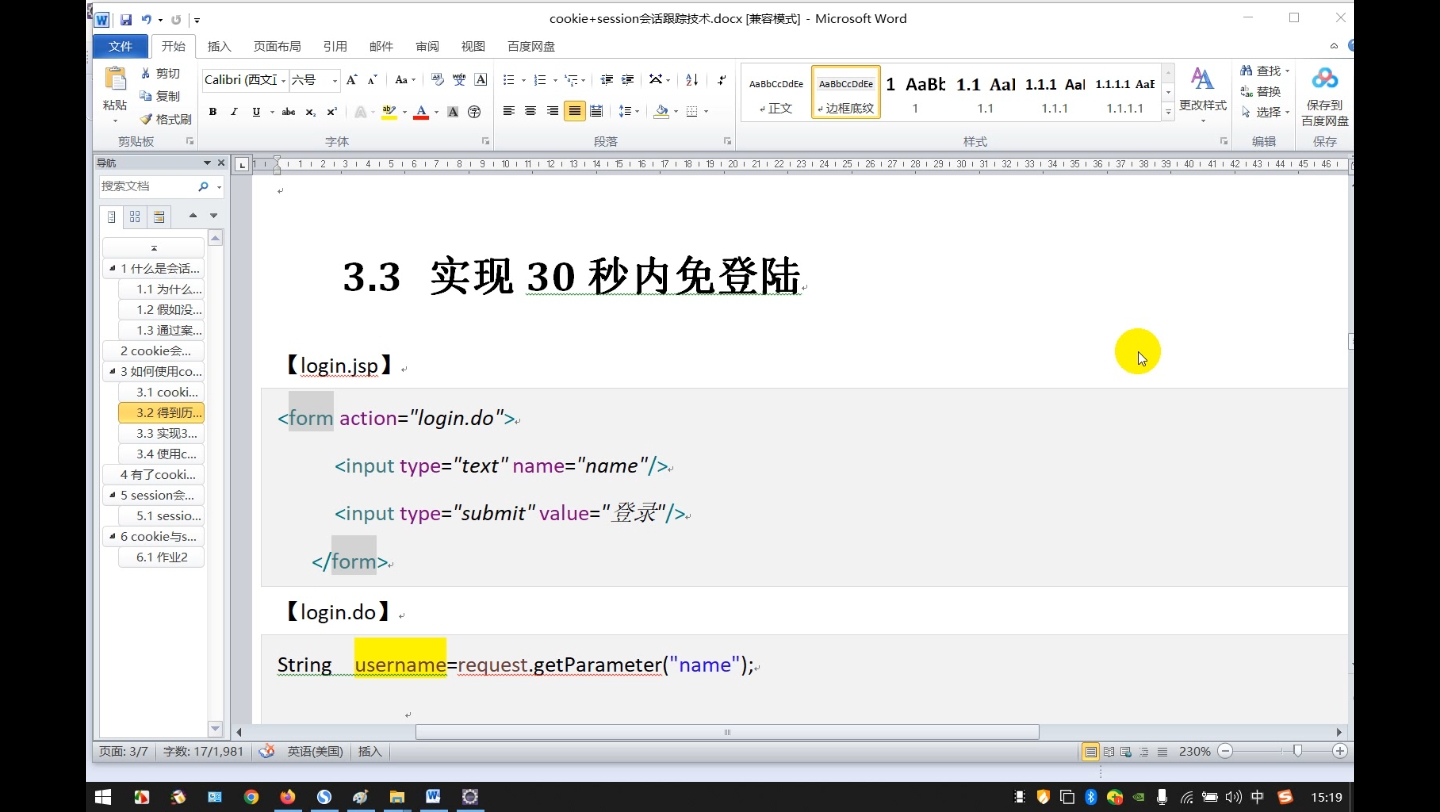
Task: Click the Grow Font icon
Action: [x=353, y=80]
